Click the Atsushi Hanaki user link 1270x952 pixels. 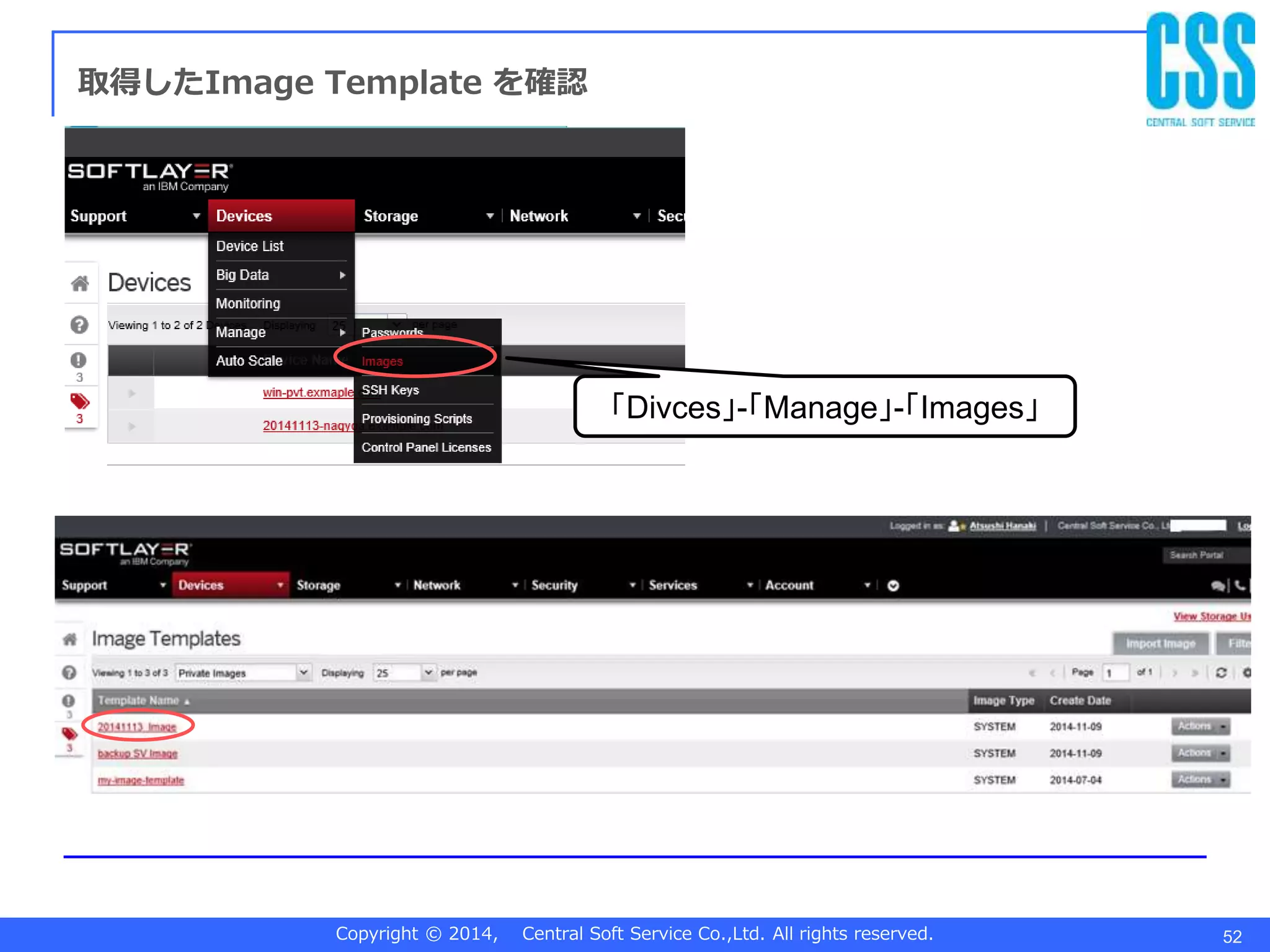[1003, 526]
